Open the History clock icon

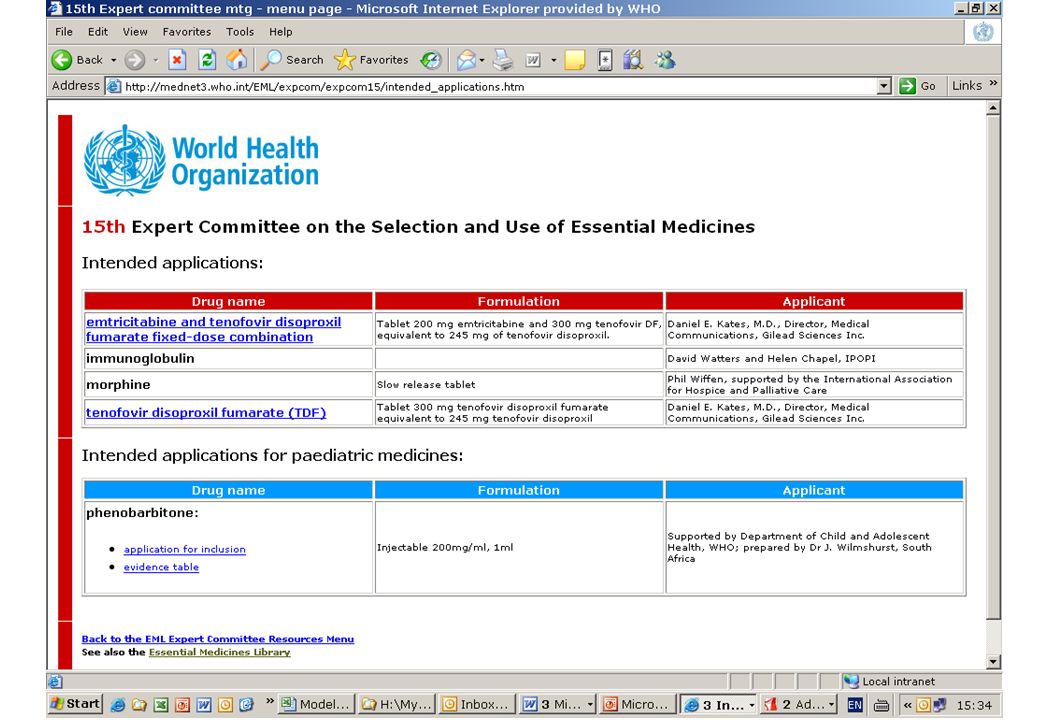431,60
